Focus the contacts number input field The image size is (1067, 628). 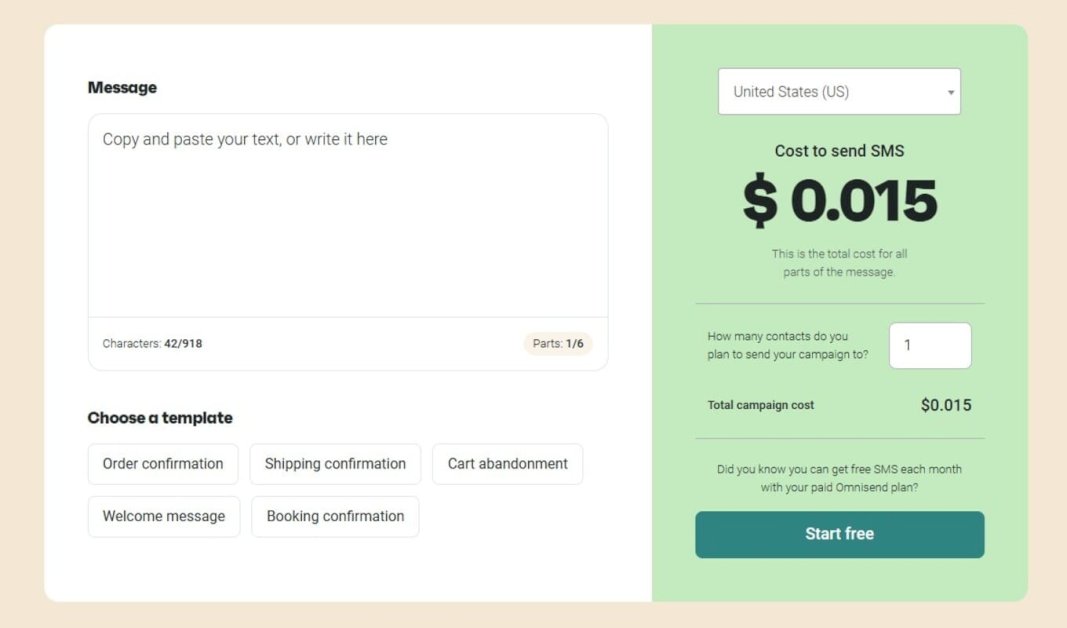(x=929, y=346)
